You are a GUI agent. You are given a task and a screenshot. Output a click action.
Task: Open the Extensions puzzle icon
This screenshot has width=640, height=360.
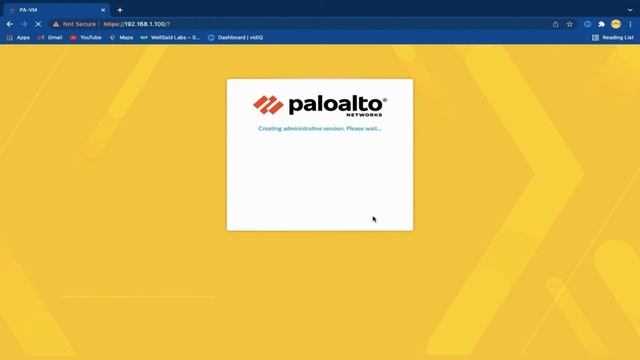coord(601,24)
